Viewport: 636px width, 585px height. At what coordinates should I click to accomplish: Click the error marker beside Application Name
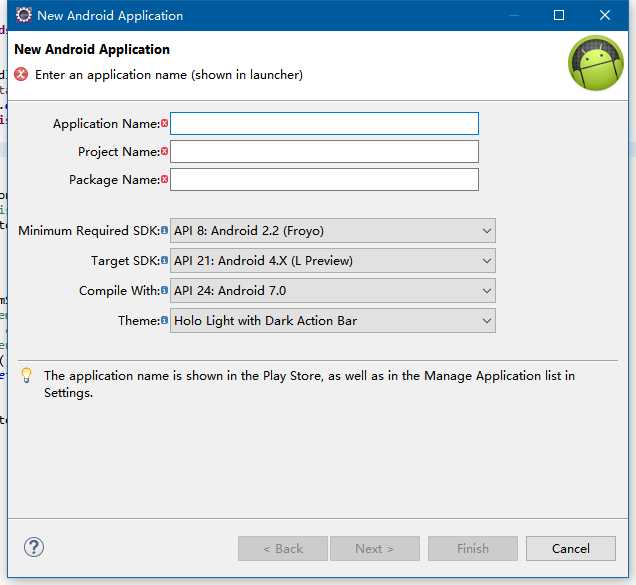[164, 123]
